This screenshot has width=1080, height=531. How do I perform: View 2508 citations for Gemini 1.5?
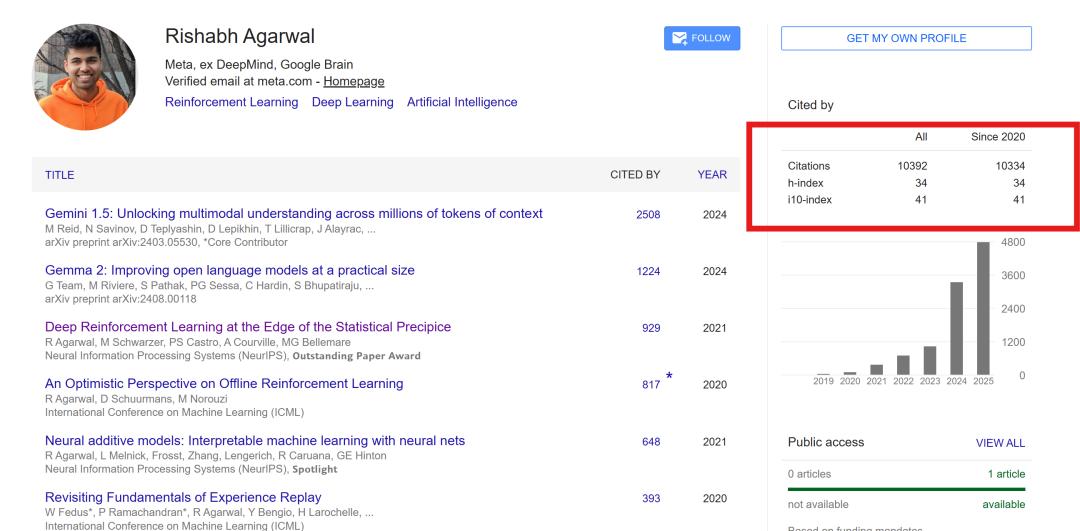click(x=648, y=215)
